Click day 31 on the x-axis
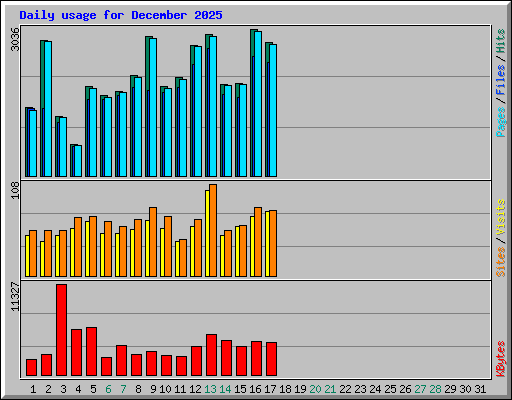512x400 pixels. pos(480,389)
